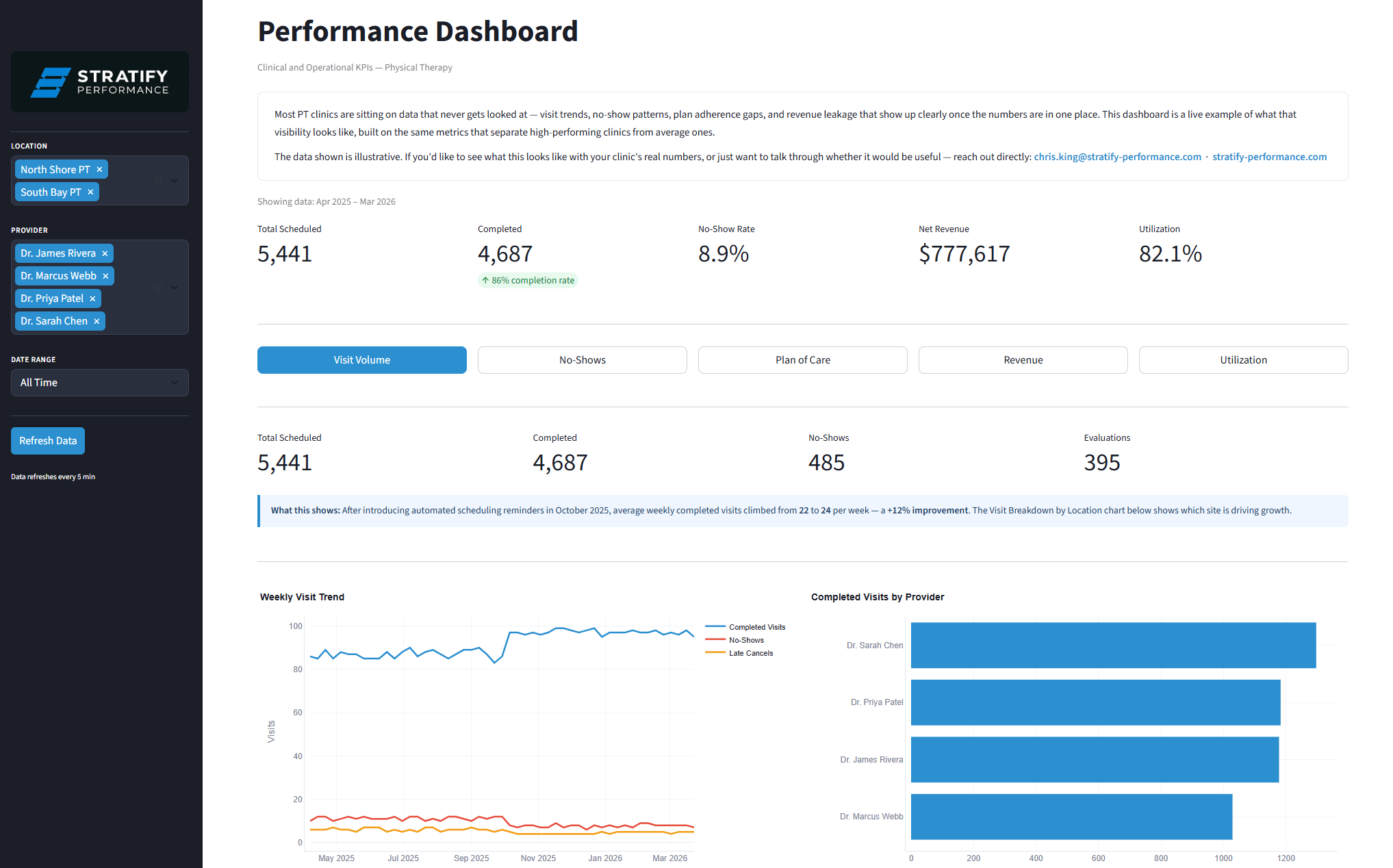Click the Weekly Visit Trend chart title

[302, 597]
